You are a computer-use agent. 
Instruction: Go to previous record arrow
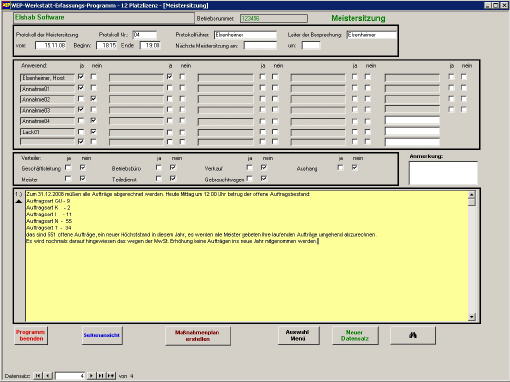pyautogui.click(x=48, y=376)
